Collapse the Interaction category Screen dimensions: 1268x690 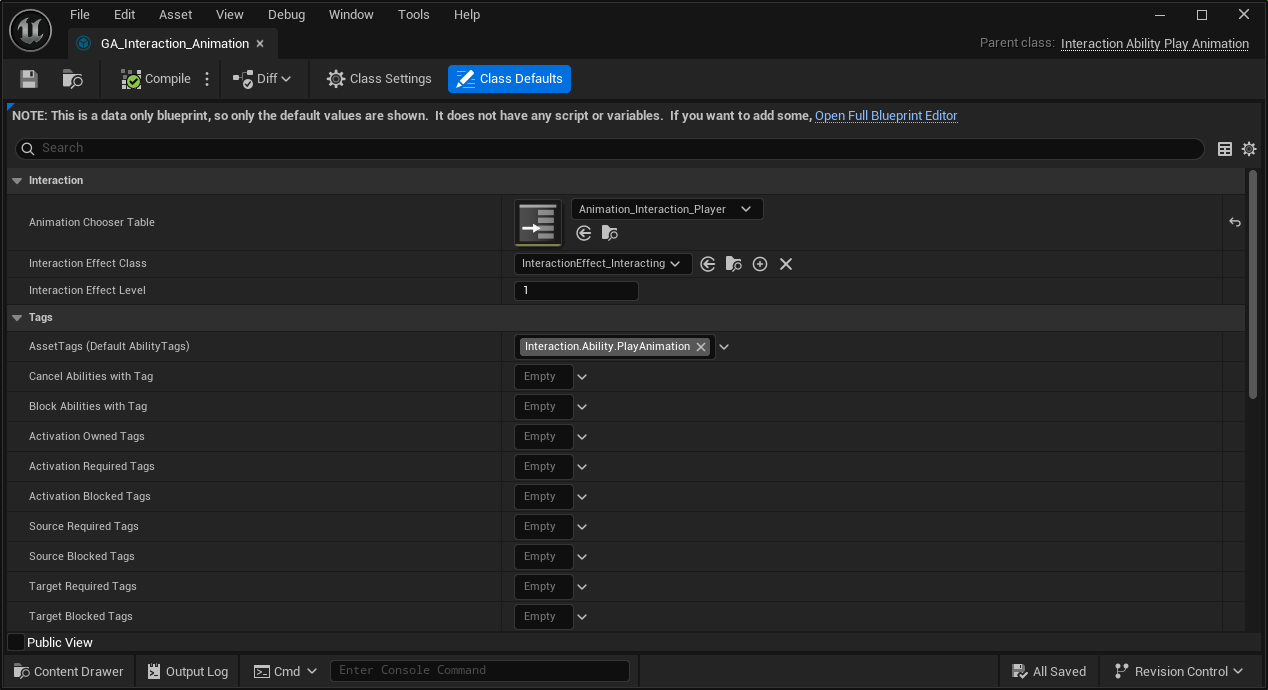point(16,180)
